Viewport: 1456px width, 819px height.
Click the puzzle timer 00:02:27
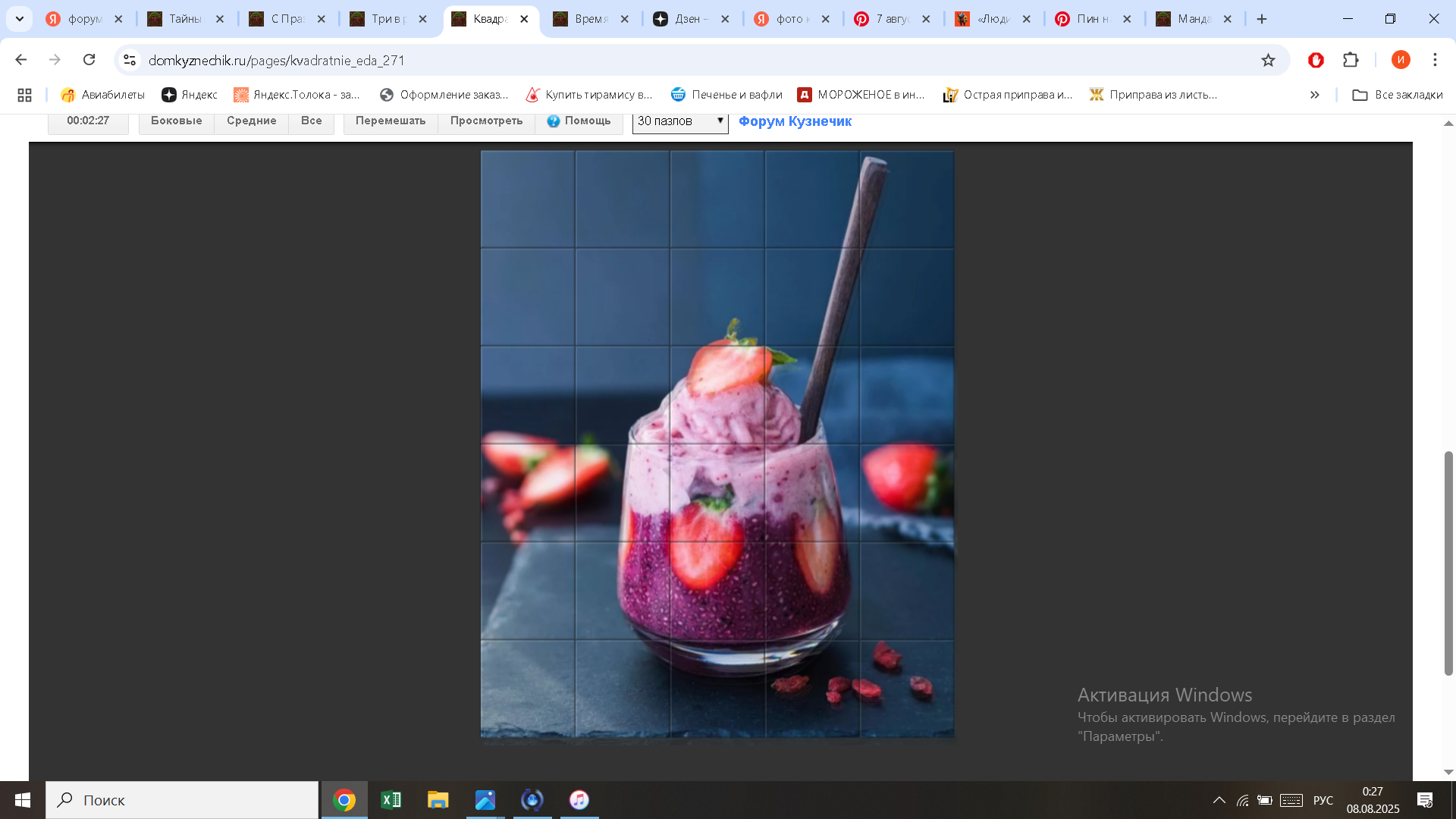[88, 121]
